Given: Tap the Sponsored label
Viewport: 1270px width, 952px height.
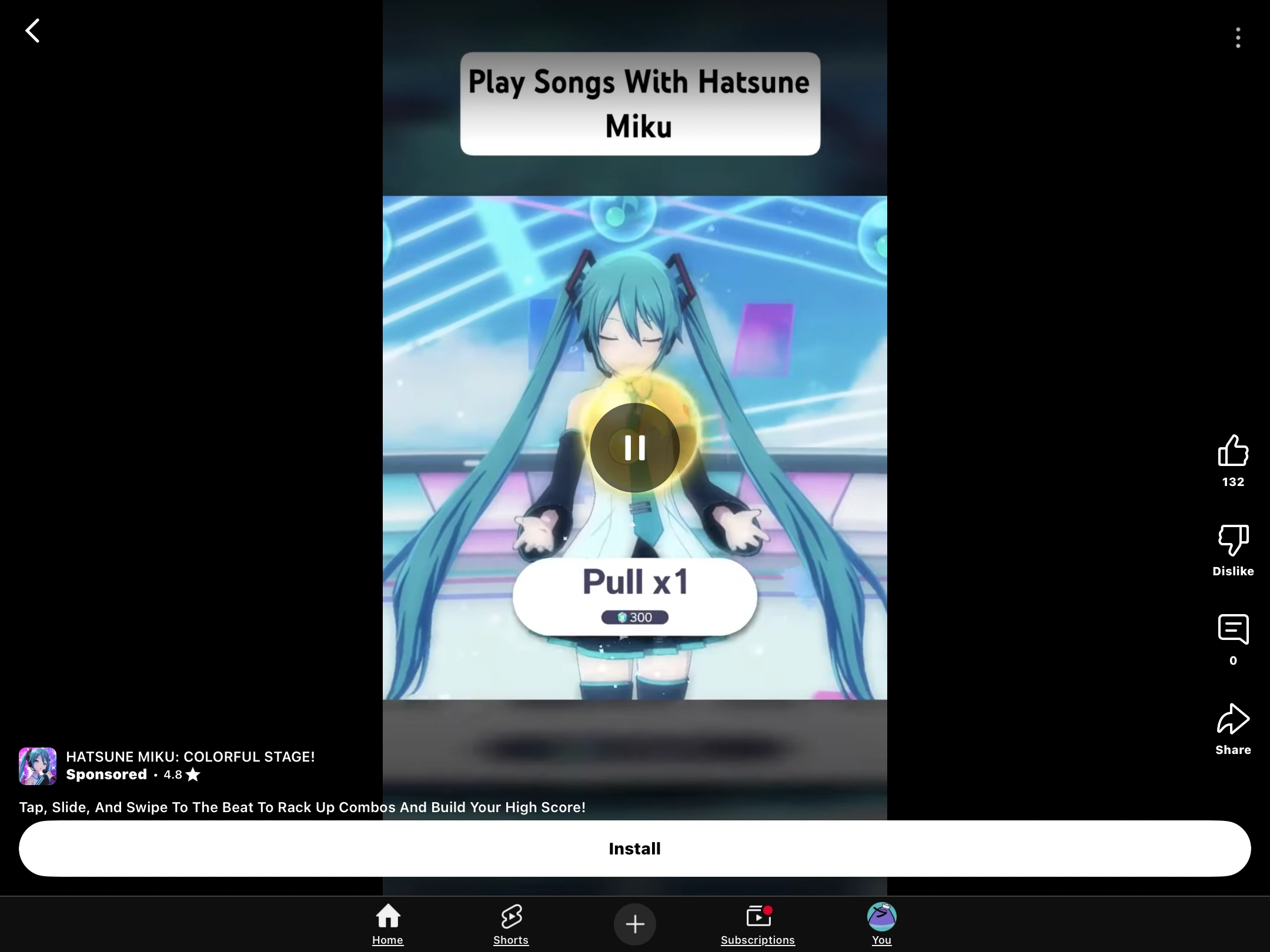Looking at the screenshot, I should [106, 775].
